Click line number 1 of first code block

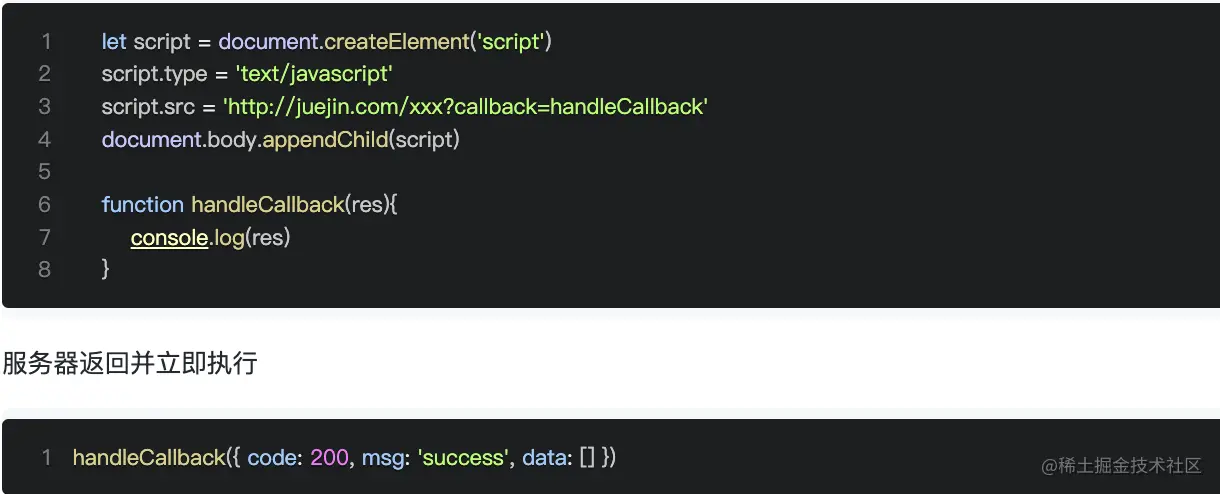[46, 42]
